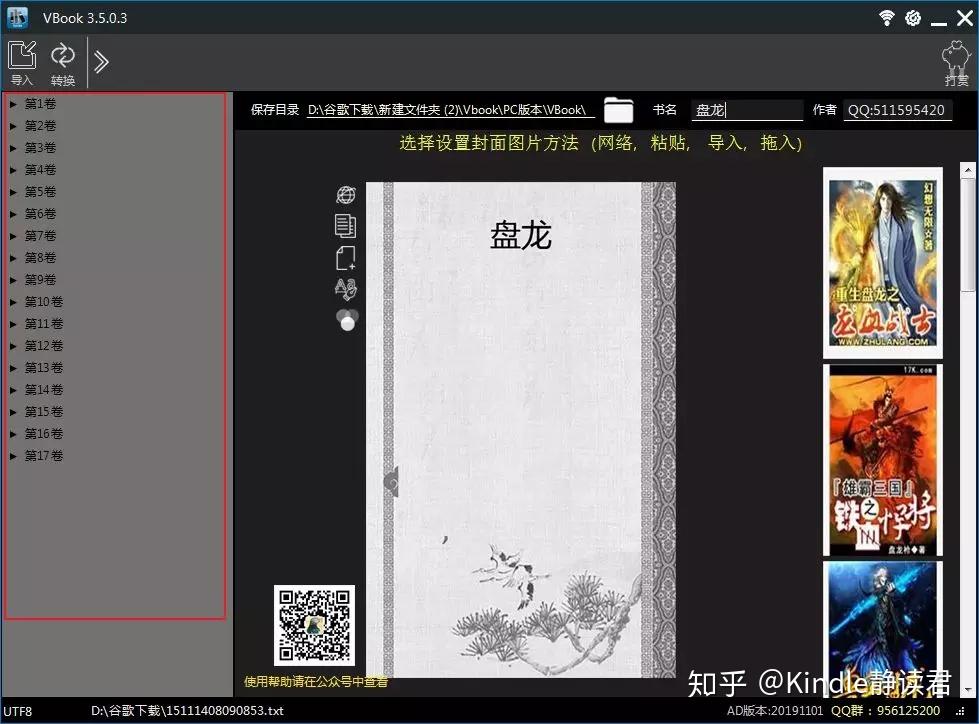Open the save directory folder icon
This screenshot has height=724, width=979.
tap(618, 110)
